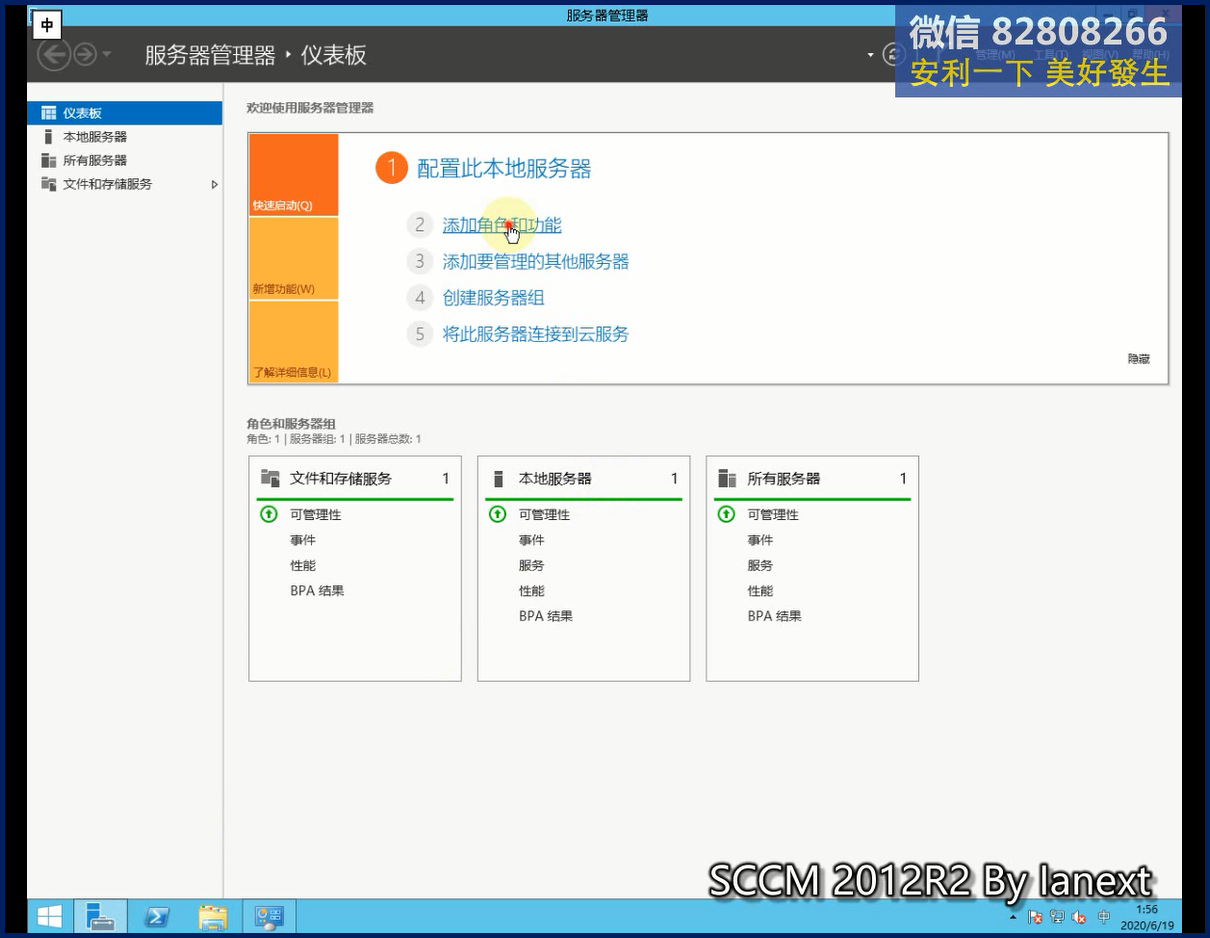This screenshot has height=938, width=1210.
Task: Open the Windows Start button
Action: 49,916
